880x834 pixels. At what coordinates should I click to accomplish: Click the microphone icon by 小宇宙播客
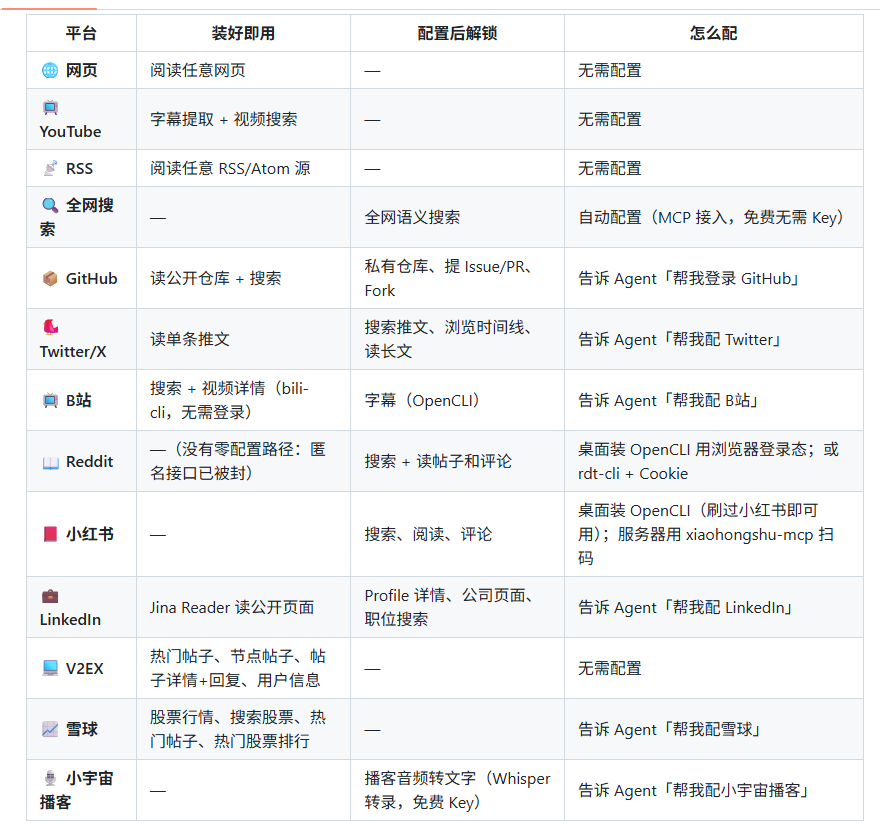[x=50, y=778]
